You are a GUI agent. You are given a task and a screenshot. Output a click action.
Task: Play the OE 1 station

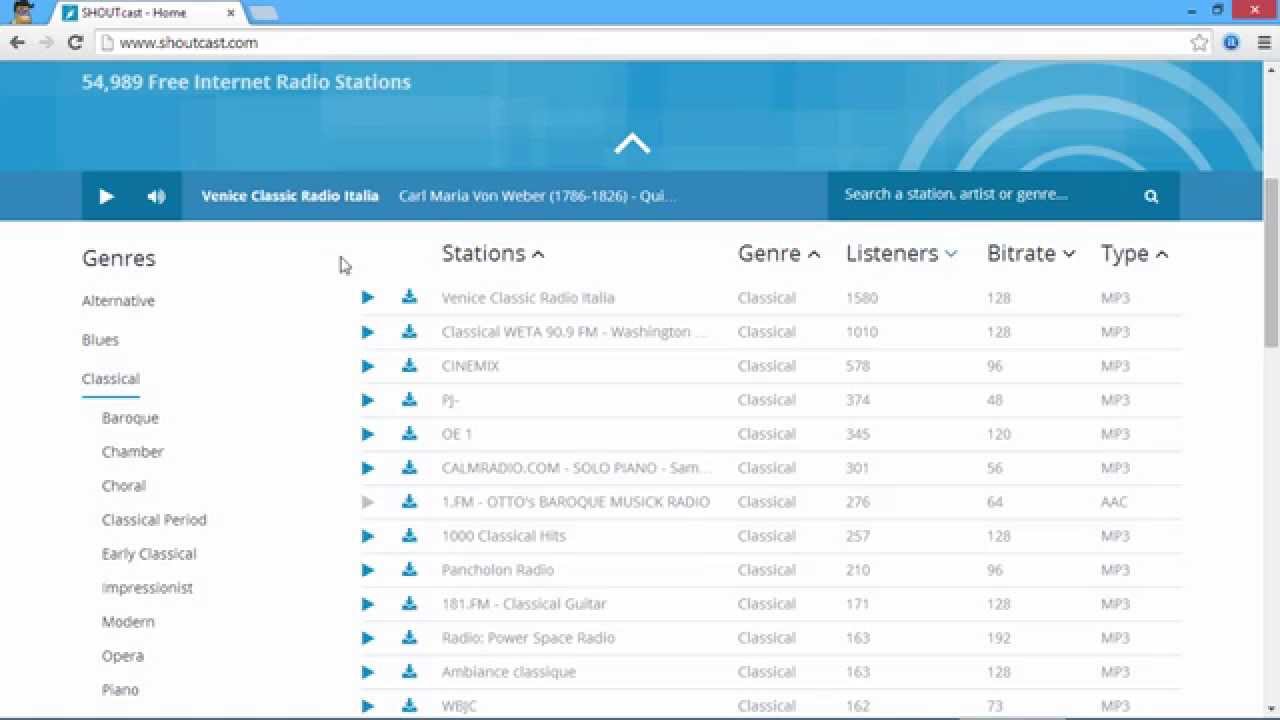[368, 434]
